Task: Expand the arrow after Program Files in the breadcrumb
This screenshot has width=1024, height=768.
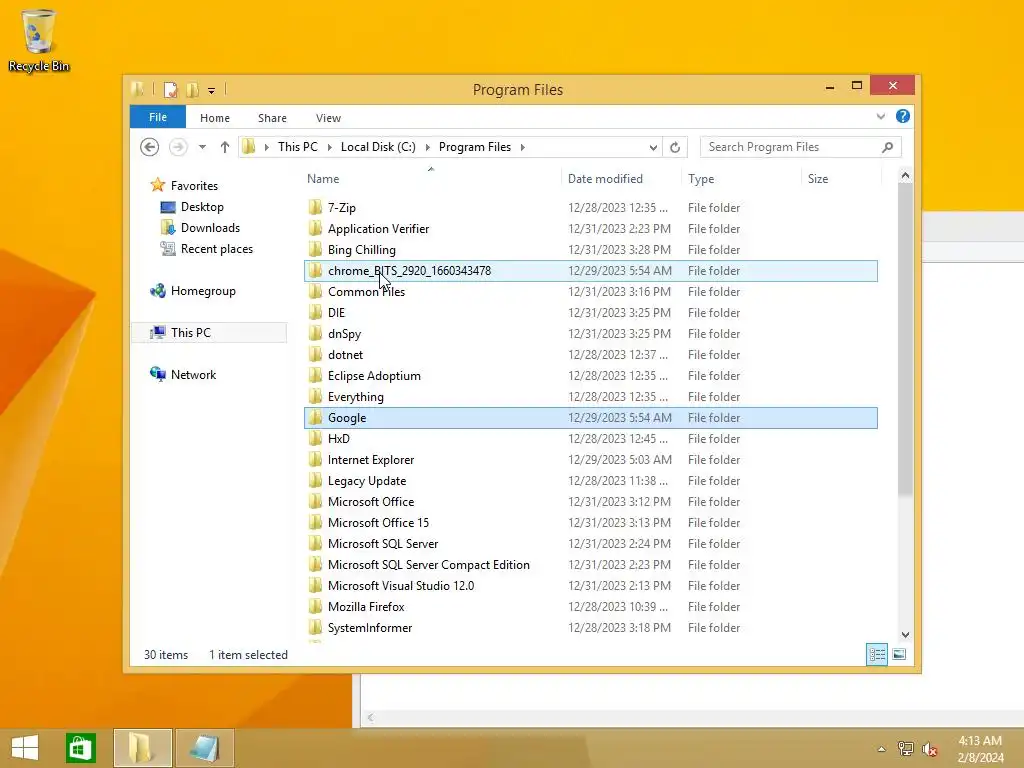Action: 522,148
